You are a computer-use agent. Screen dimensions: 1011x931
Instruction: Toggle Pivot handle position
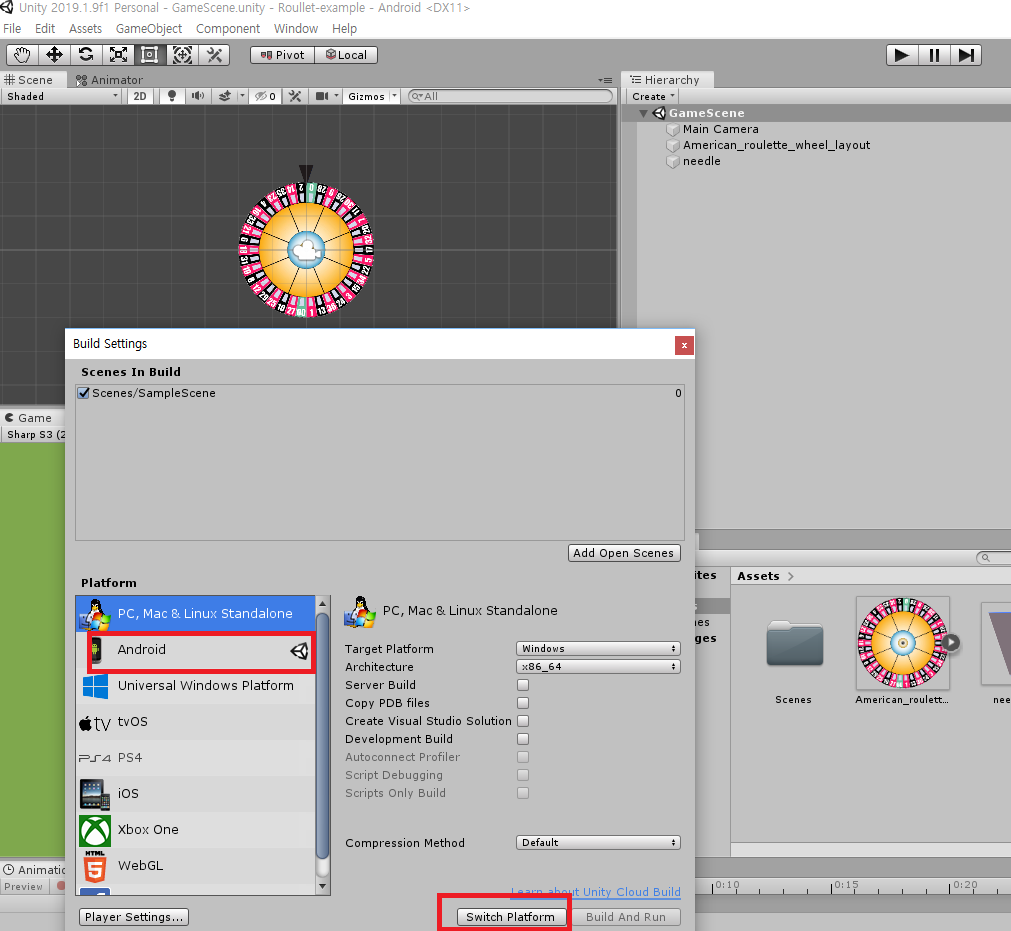[x=282, y=55]
